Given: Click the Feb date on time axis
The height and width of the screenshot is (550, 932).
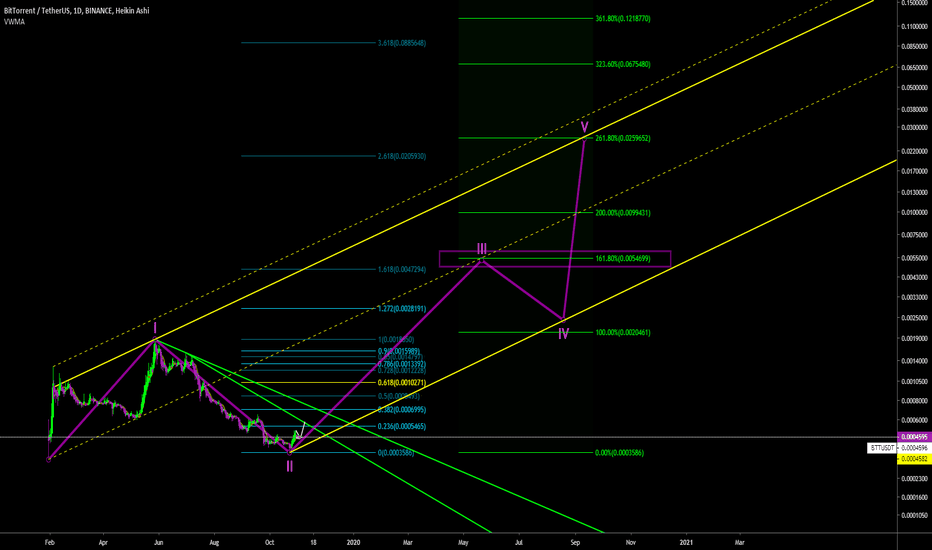Looking at the screenshot, I should (x=50, y=542).
